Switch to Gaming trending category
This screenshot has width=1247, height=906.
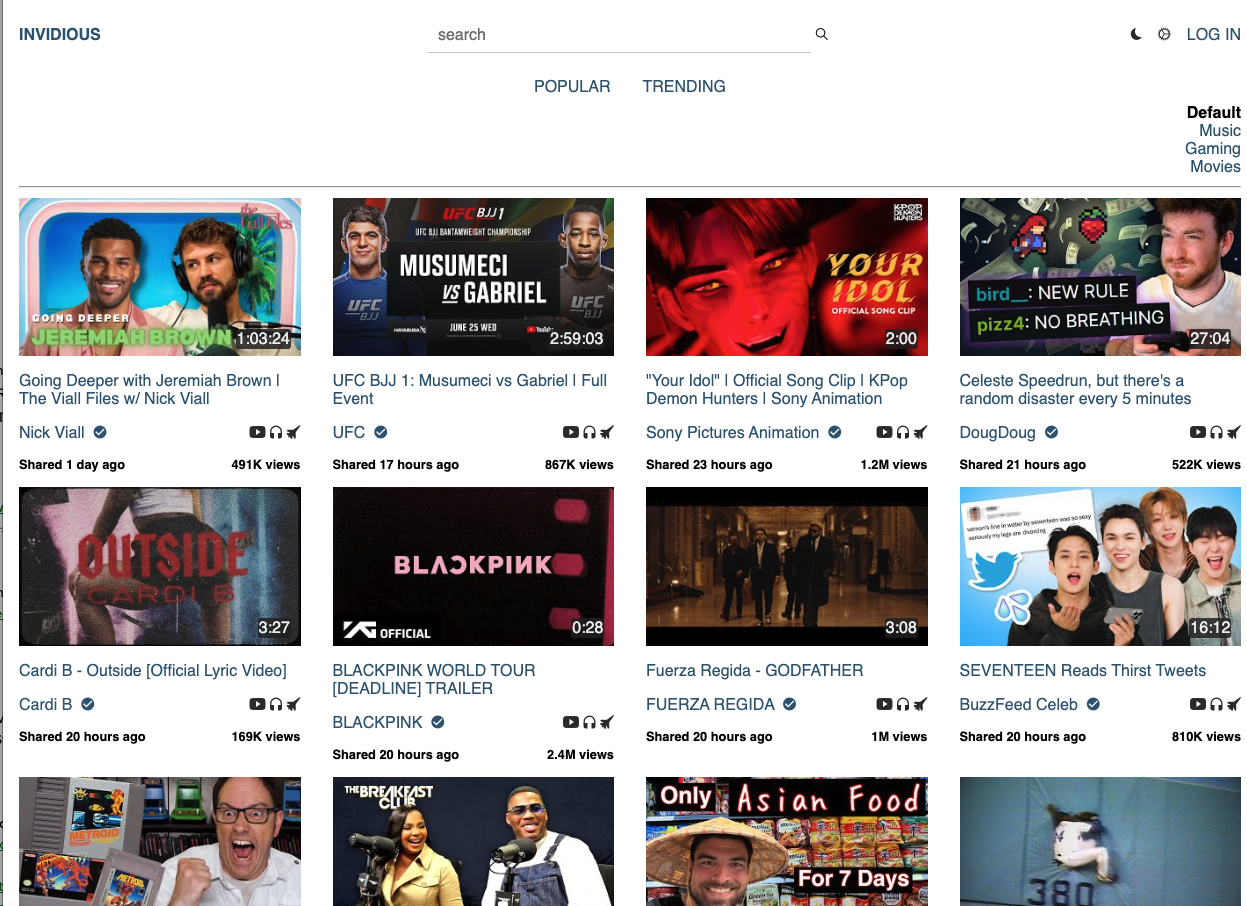[x=1213, y=148]
